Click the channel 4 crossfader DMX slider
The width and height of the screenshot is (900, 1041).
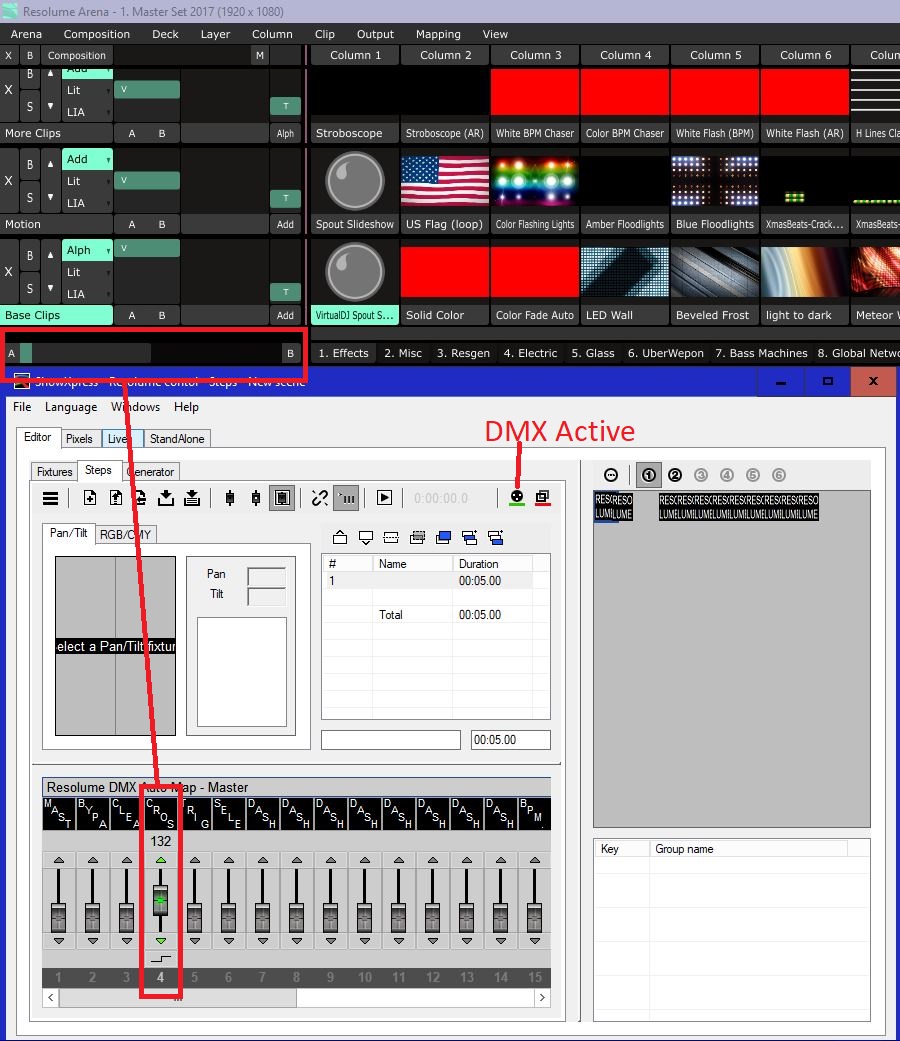160,901
